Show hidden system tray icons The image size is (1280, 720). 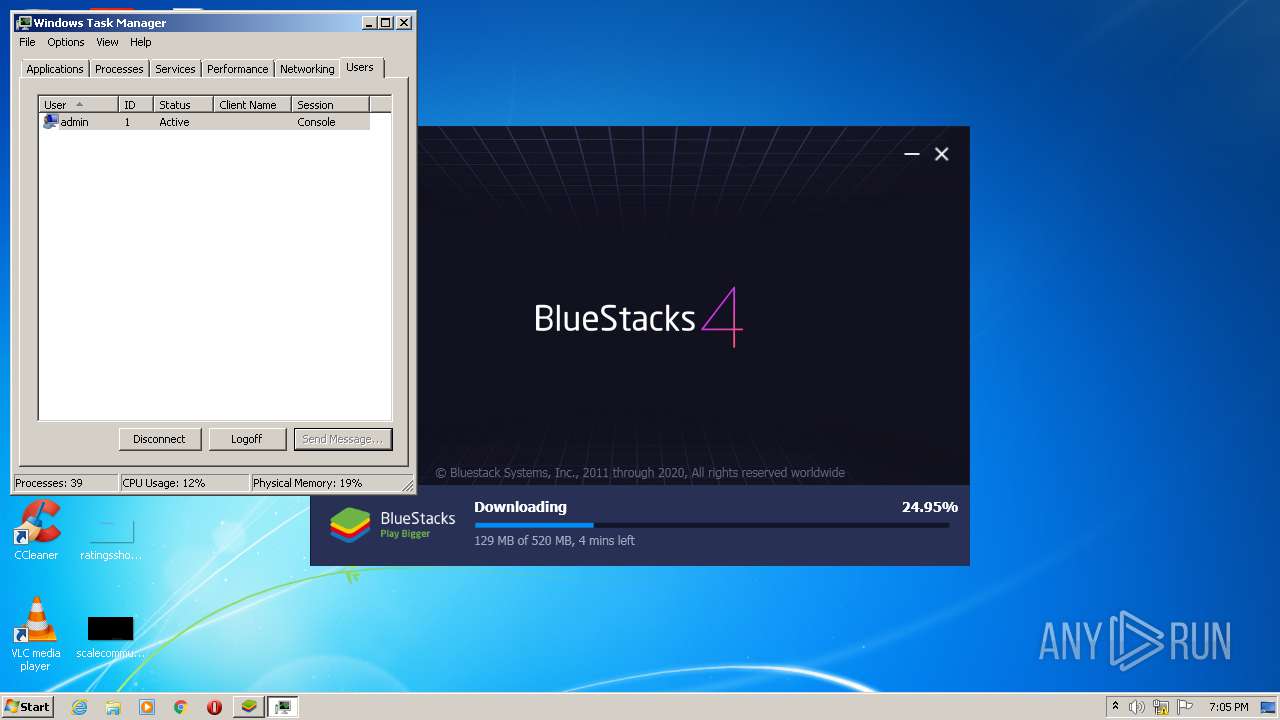1115,707
